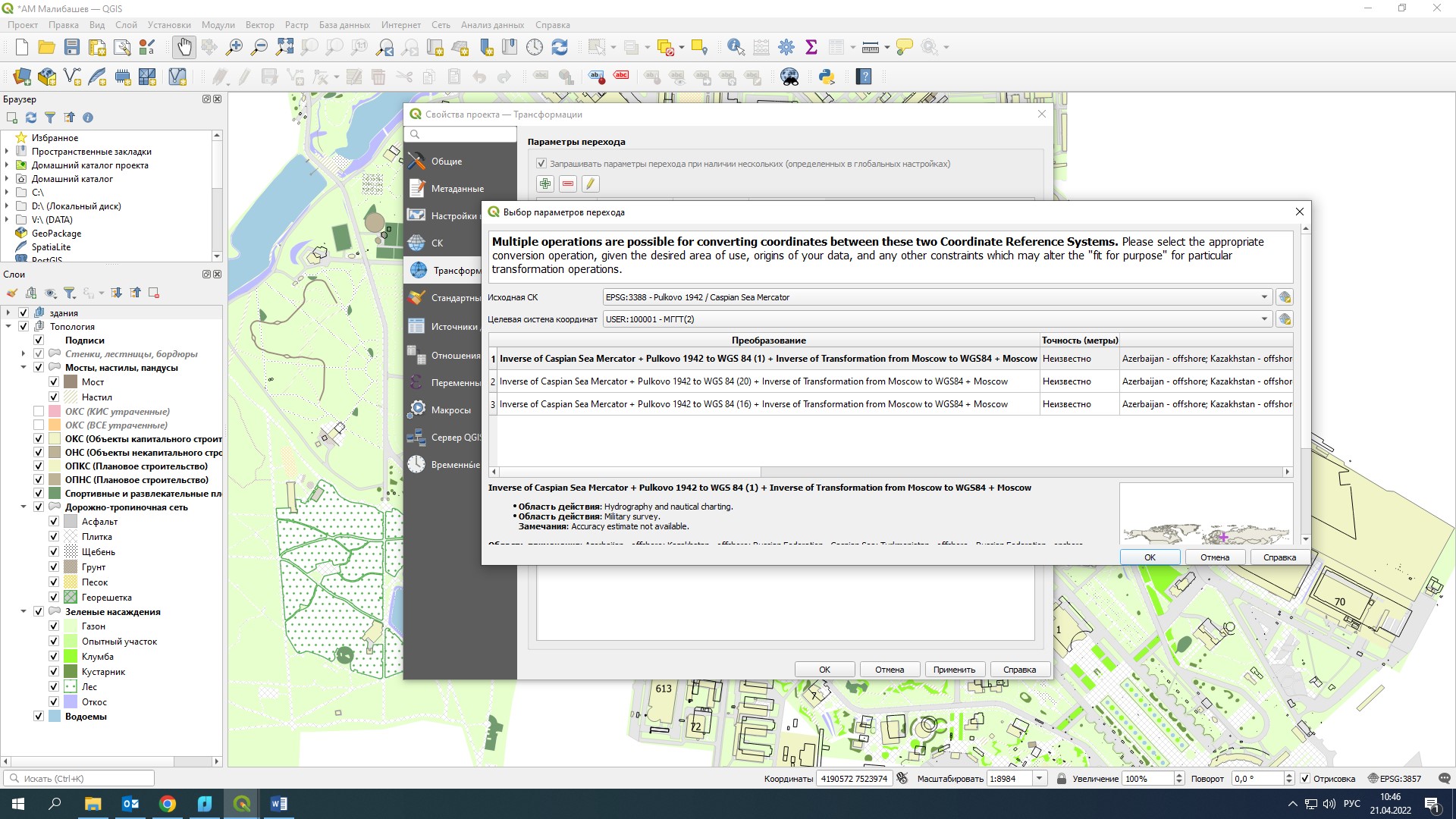Viewport: 1456px width, 819px height.
Task: Expand the здания group
Action: click(x=8, y=312)
